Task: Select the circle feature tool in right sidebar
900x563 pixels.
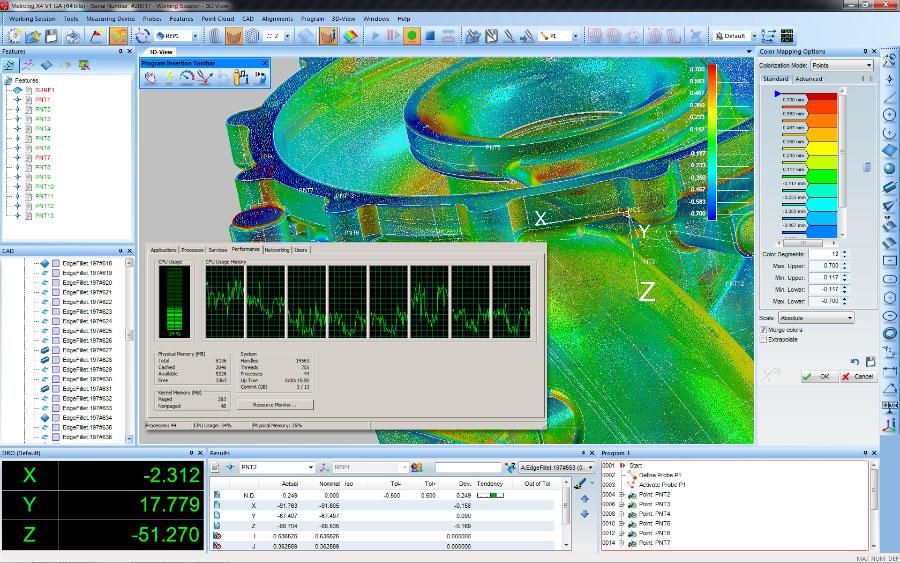Action: [889, 114]
